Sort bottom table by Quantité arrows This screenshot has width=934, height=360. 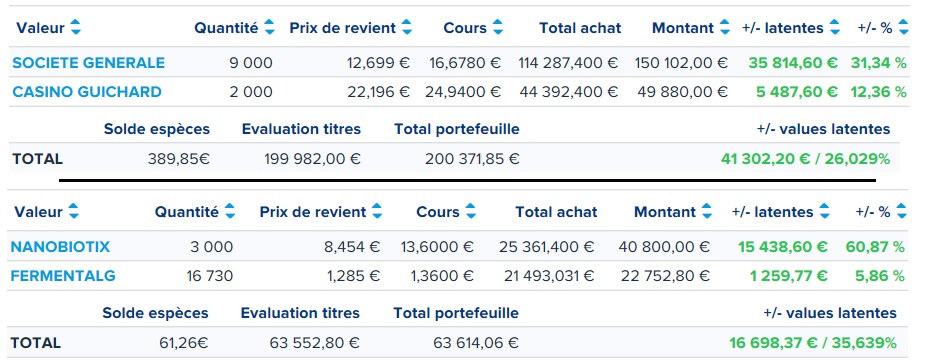coord(230,211)
